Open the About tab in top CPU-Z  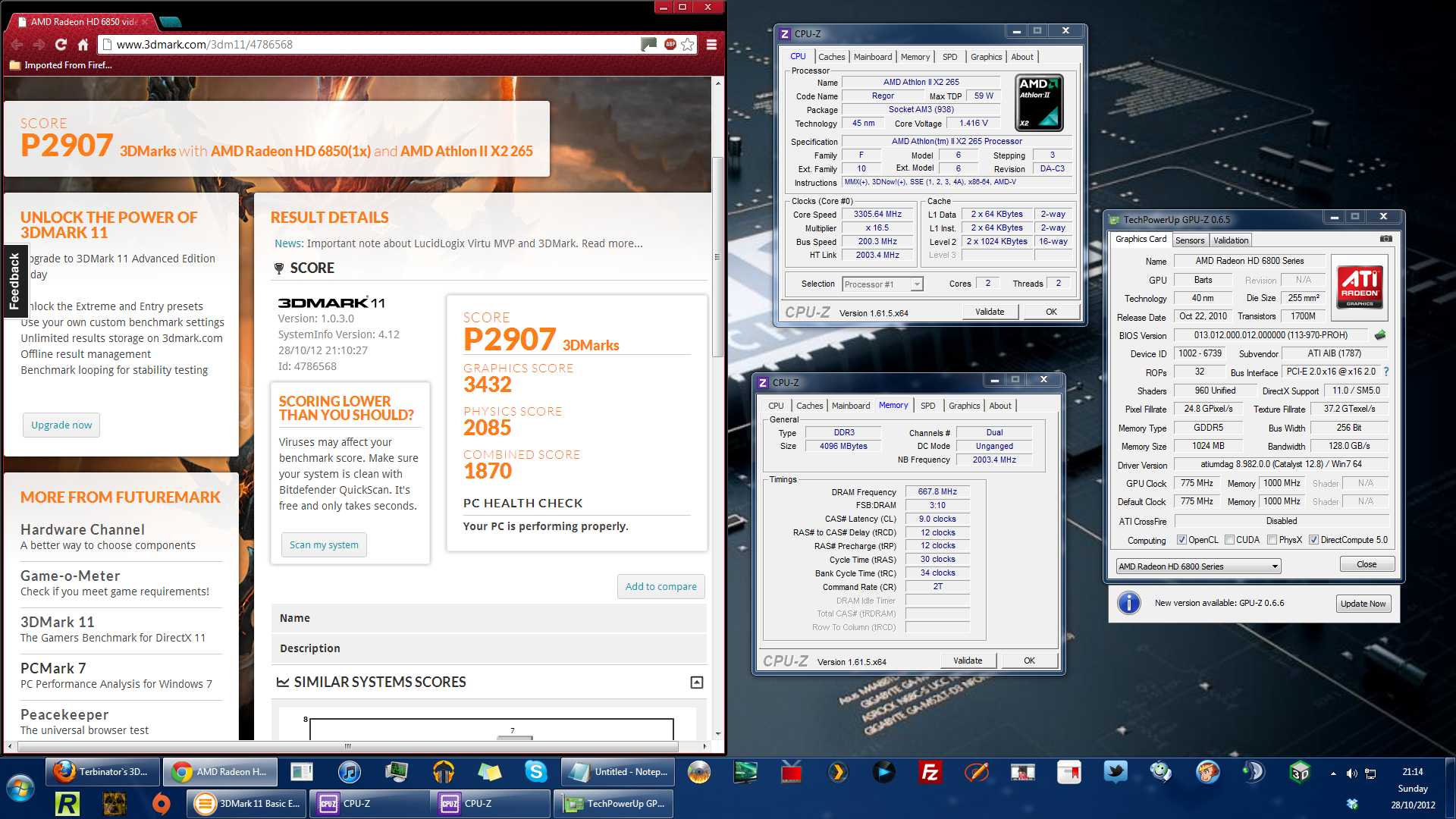point(1021,57)
